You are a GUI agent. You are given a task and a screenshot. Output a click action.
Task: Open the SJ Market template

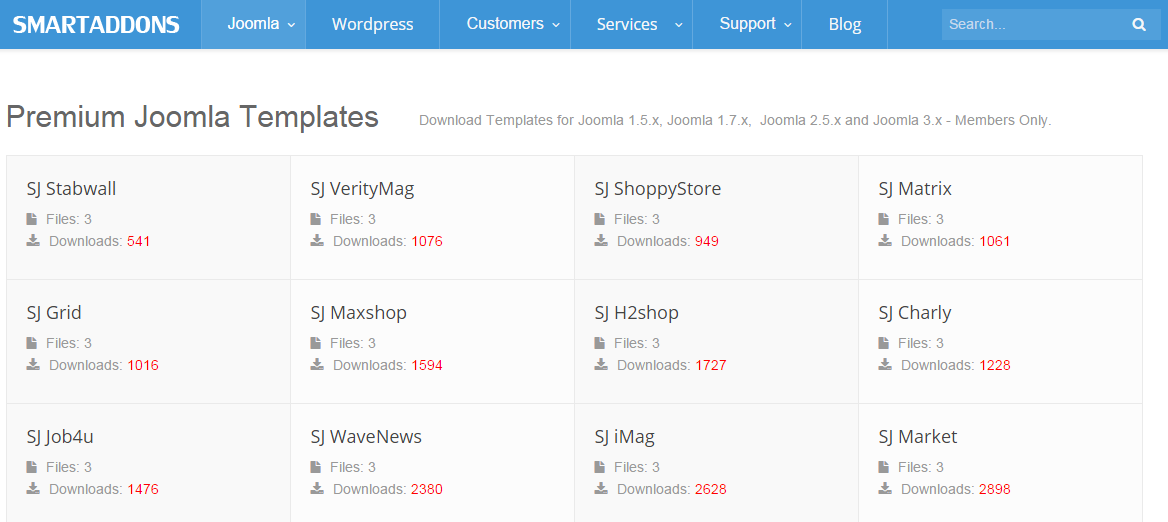tap(918, 437)
